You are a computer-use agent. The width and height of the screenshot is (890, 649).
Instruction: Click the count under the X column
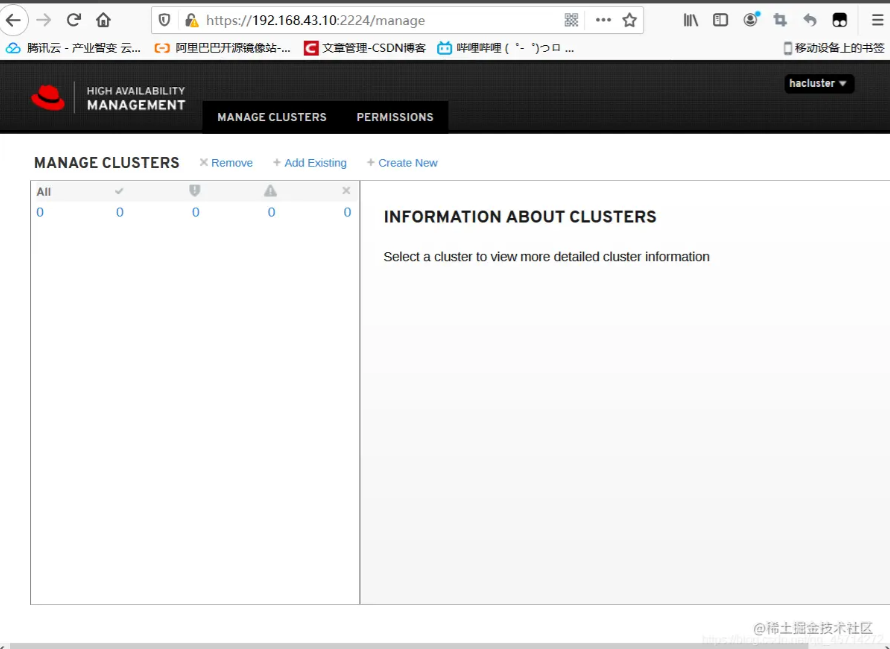click(x=347, y=212)
